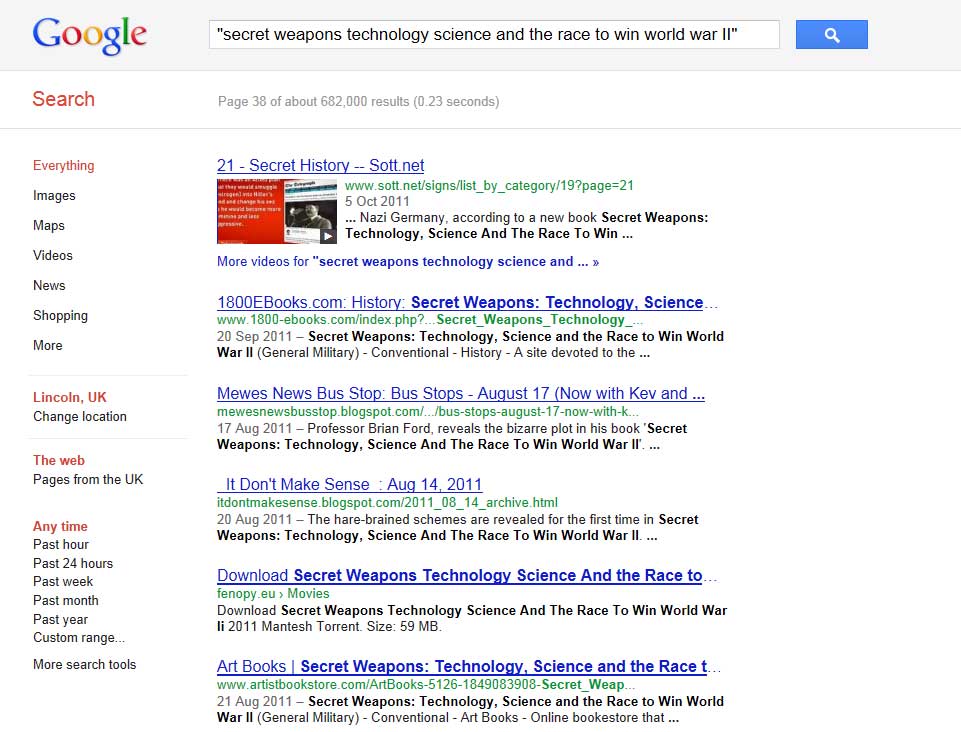
Task: Play the Sott.net video thumbnail
Action: coord(276,212)
